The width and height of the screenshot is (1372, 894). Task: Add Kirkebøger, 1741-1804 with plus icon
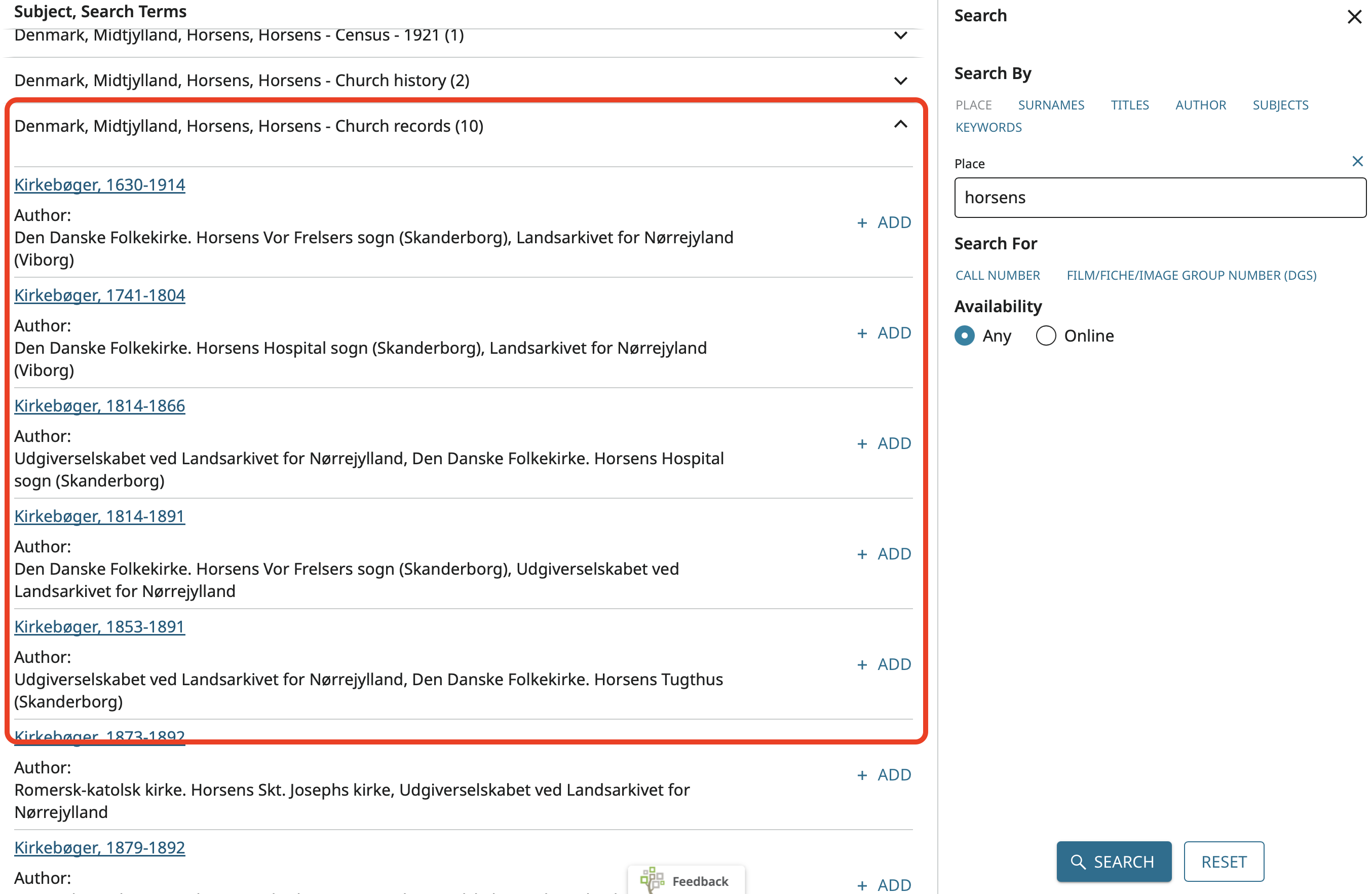coord(884,333)
